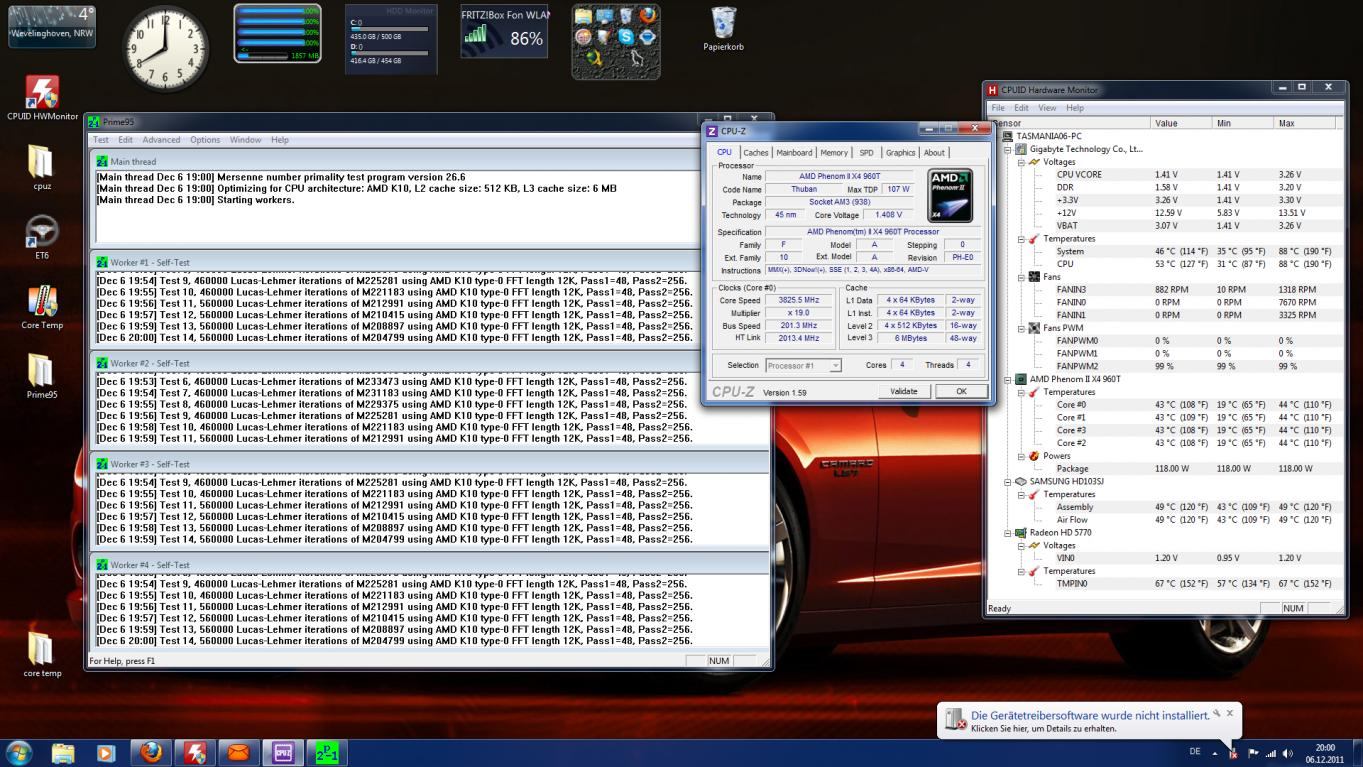Switch to CPU-Z Mainboard tab
This screenshot has width=1363, height=767.
(794, 153)
